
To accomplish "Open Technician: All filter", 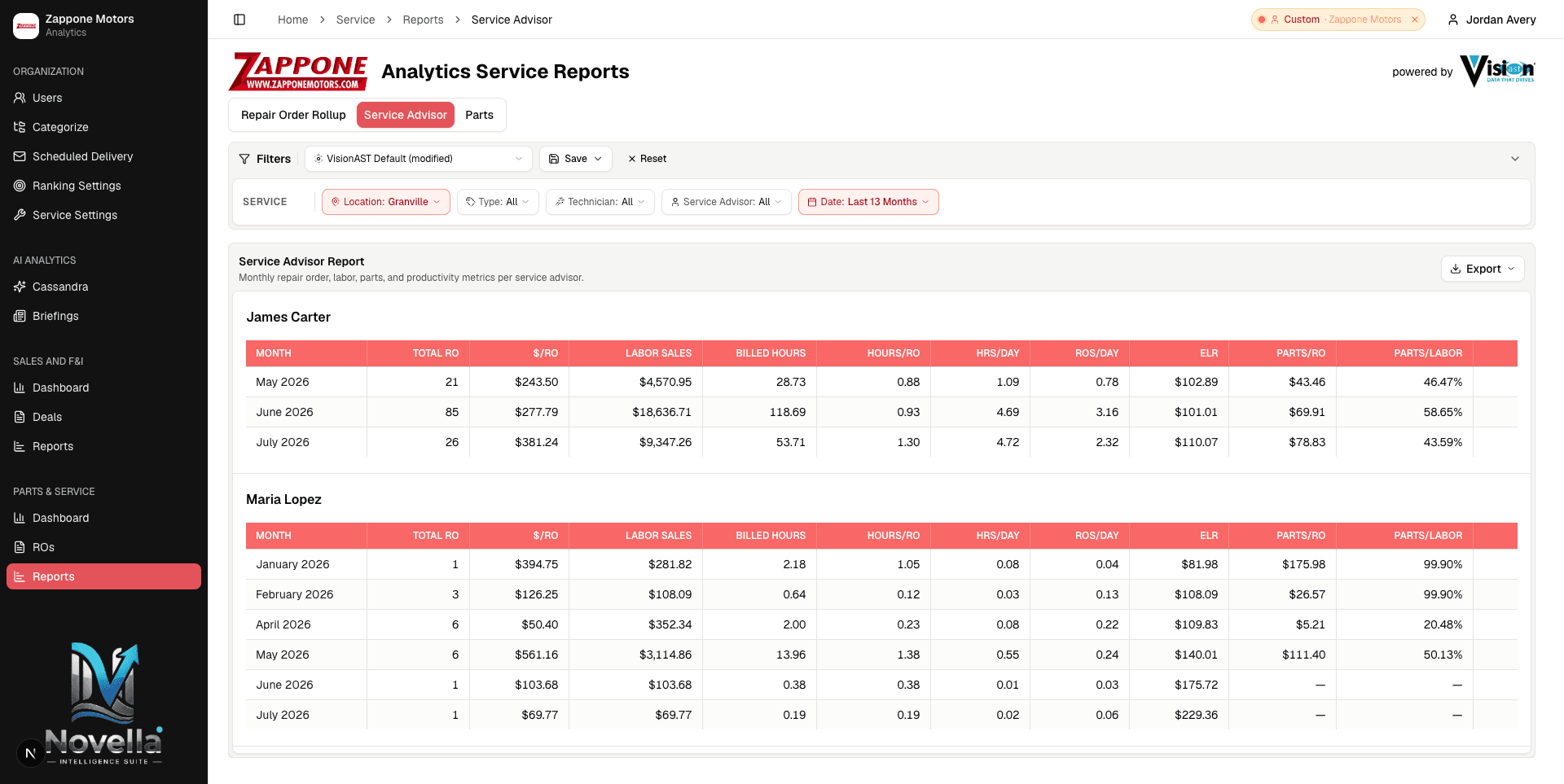I will pyautogui.click(x=600, y=202).
